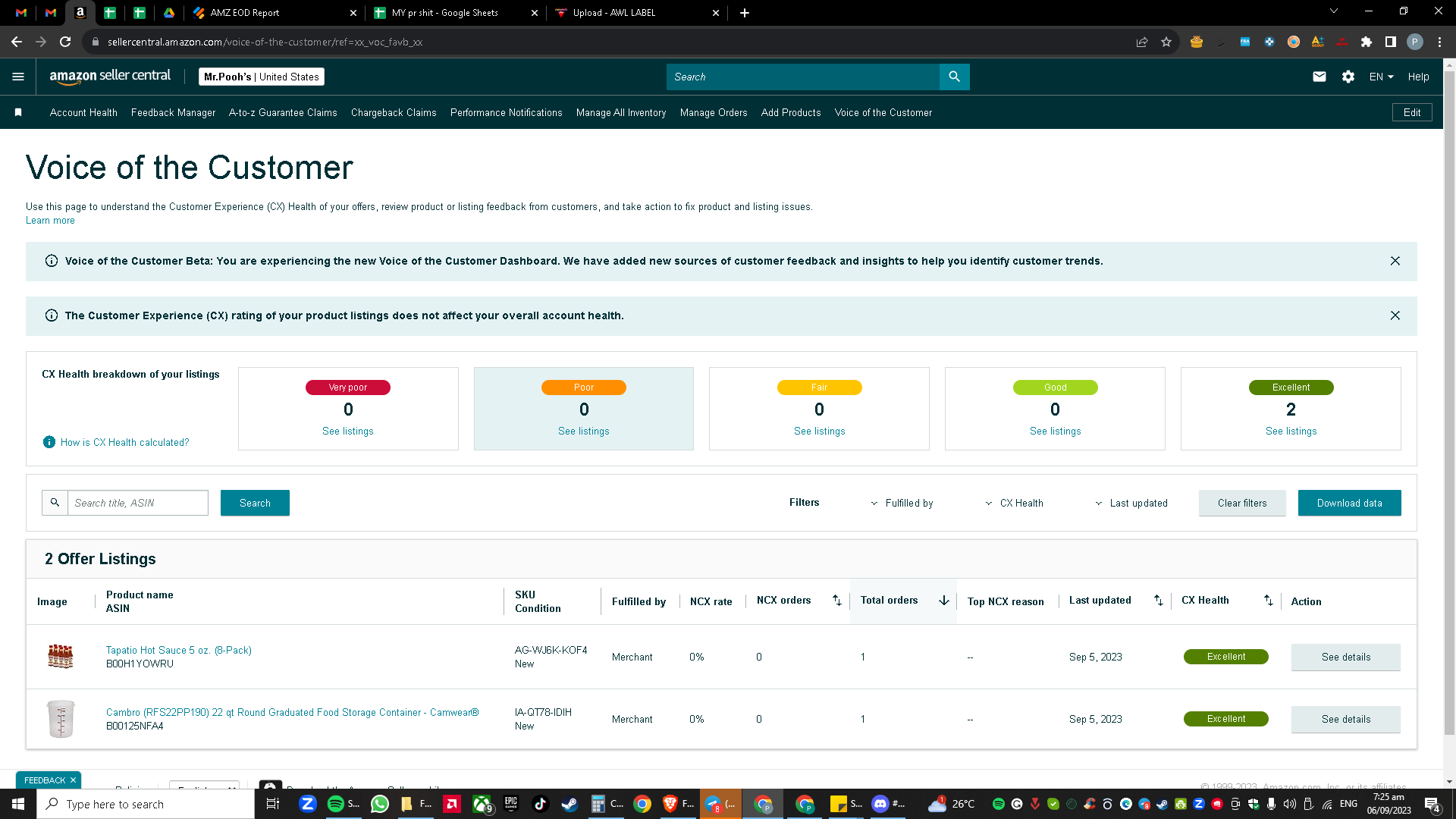Switch to the AMZ EOD Report tab
1456x819 pixels.
[x=273, y=13]
